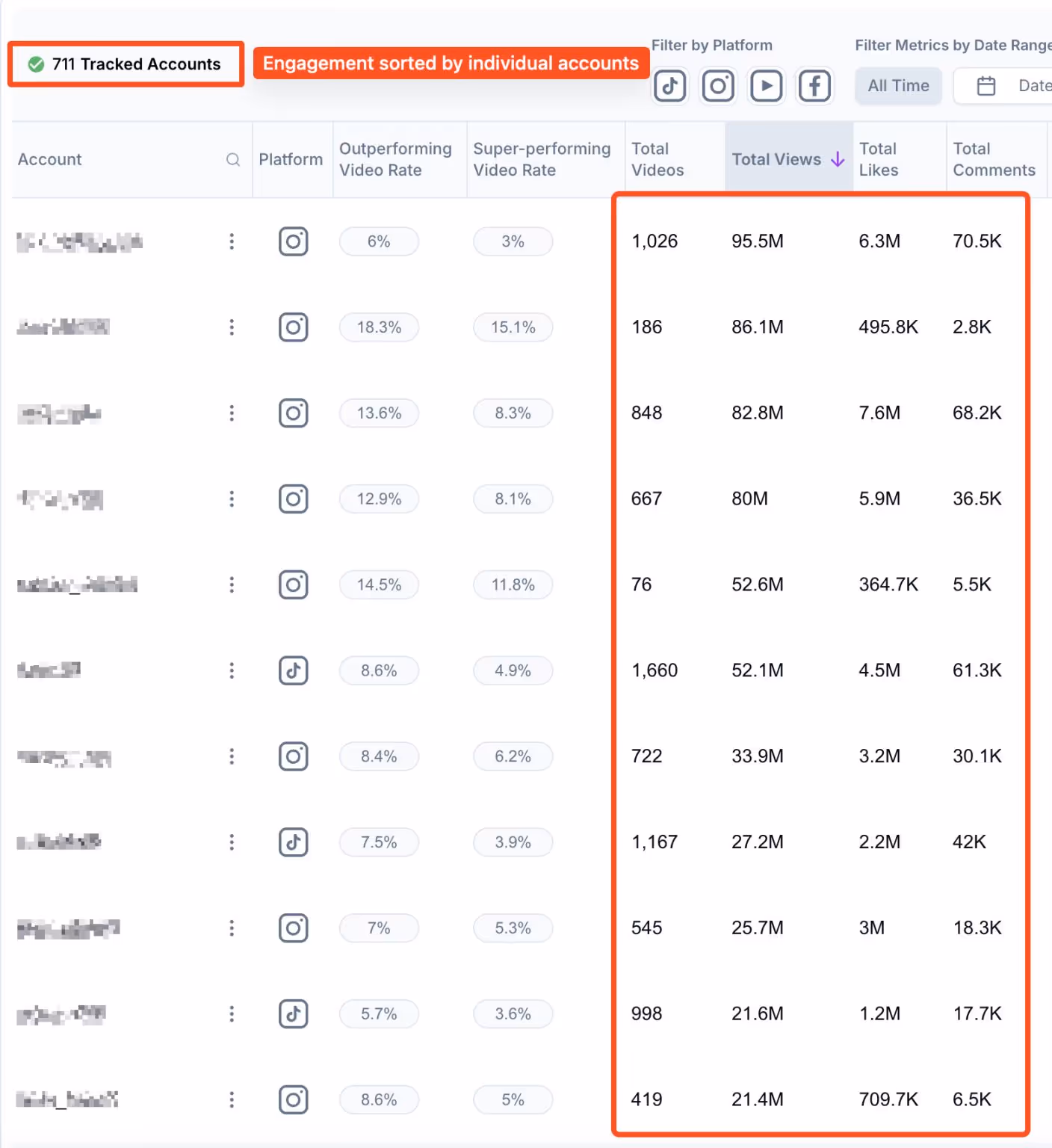
Task: Open options menu for 33.9M views row
Action: (x=232, y=756)
